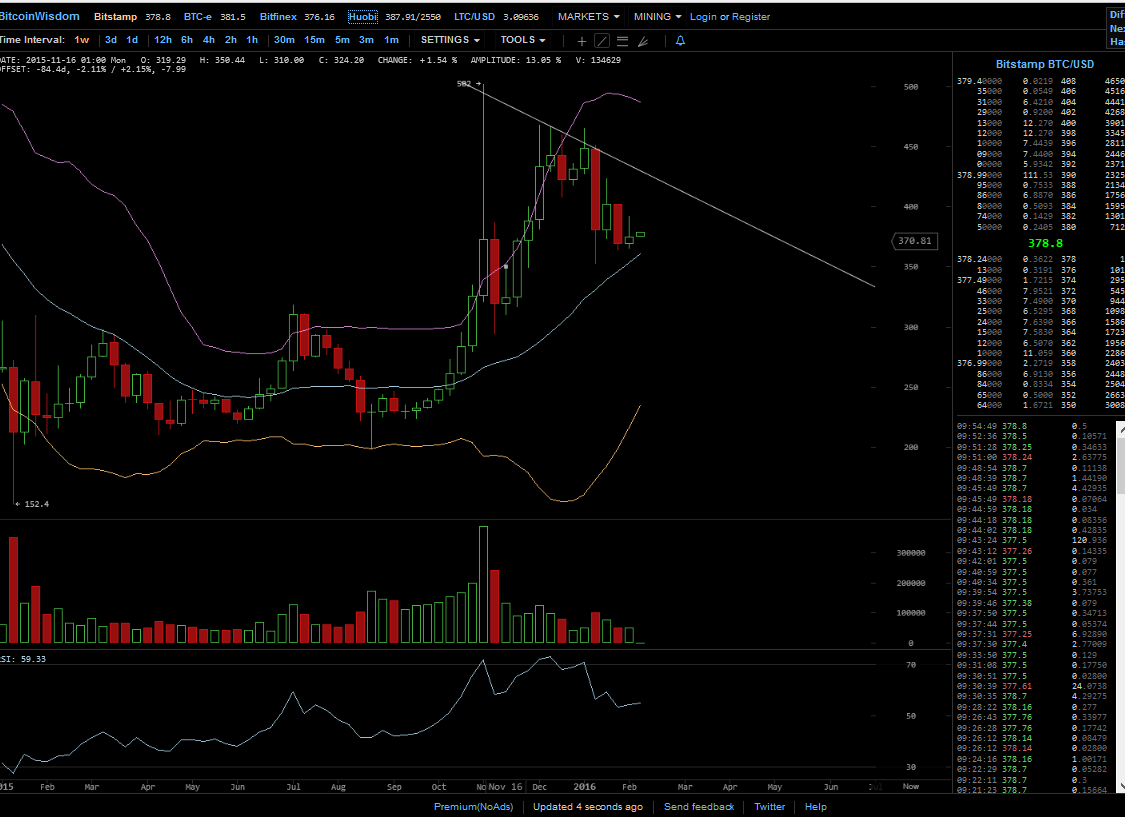Viewport: 1125px width, 817px height.
Task: Choose the 1m time interval
Action: (x=391, y=40)
